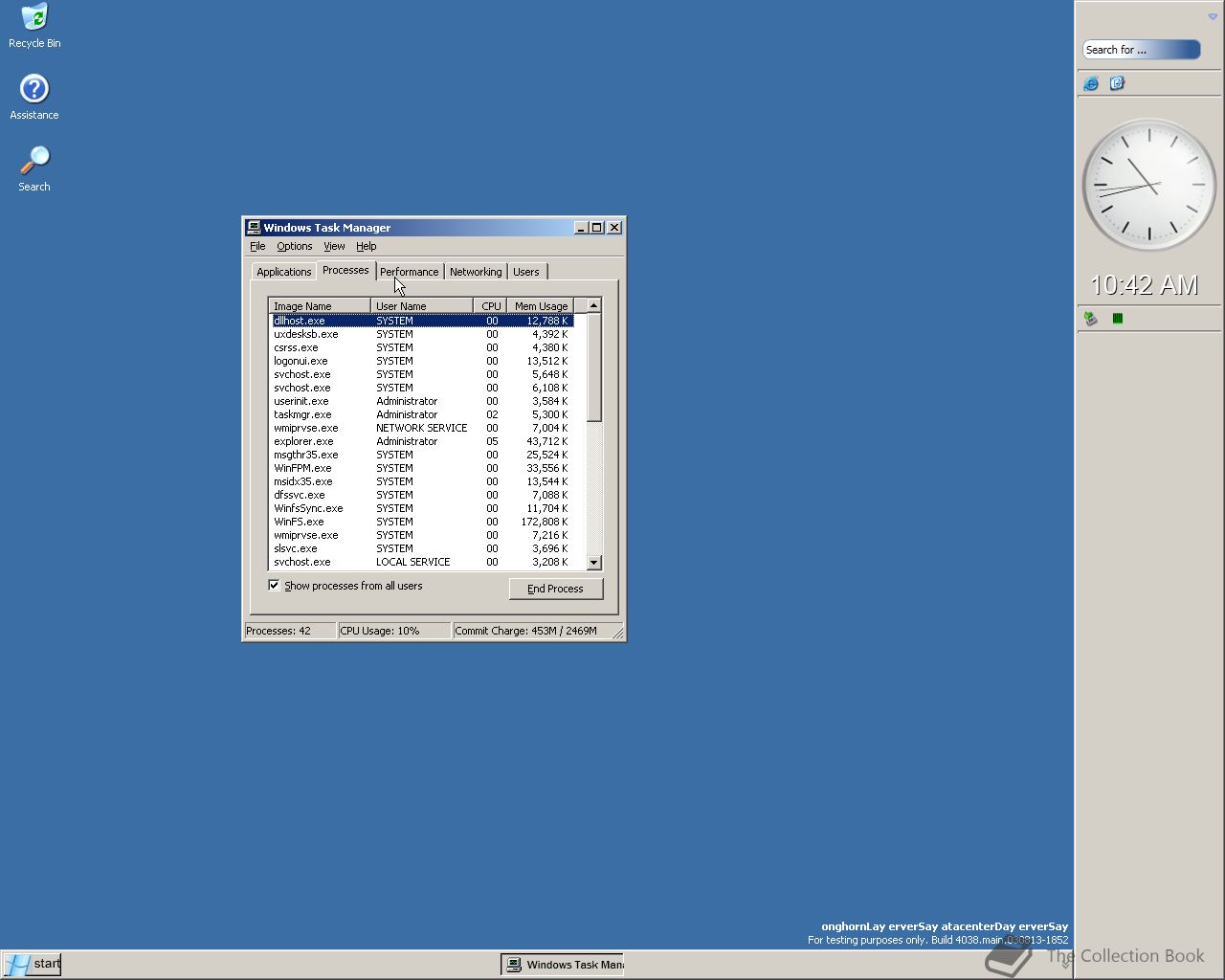The height and width of the screenshot is (980, 1225).
Task: Select the WinFPM.exe process
Action: tap(421, 468)
